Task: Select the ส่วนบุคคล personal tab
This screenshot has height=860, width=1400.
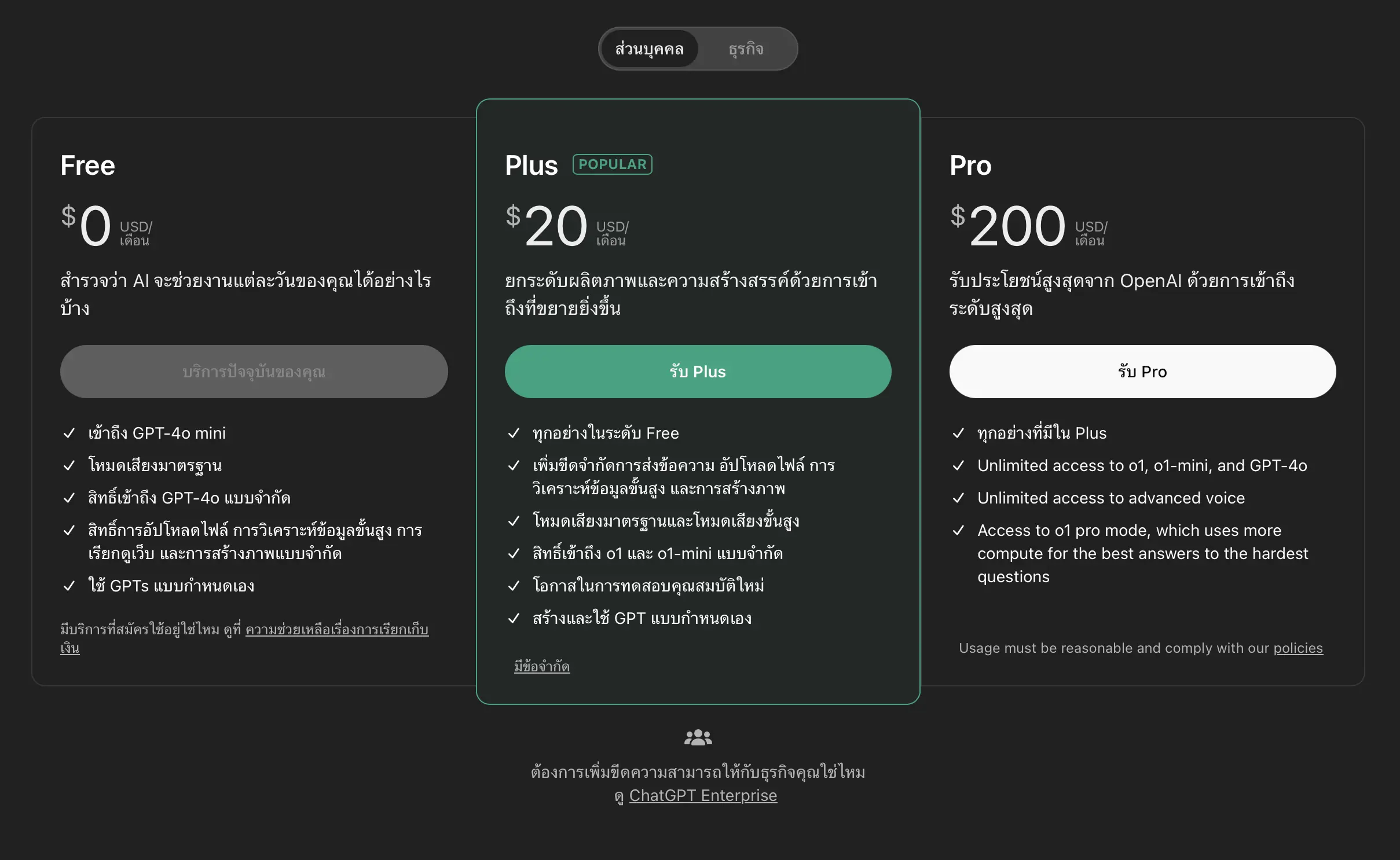Action: pyautogui.click(x=649, y=49)
